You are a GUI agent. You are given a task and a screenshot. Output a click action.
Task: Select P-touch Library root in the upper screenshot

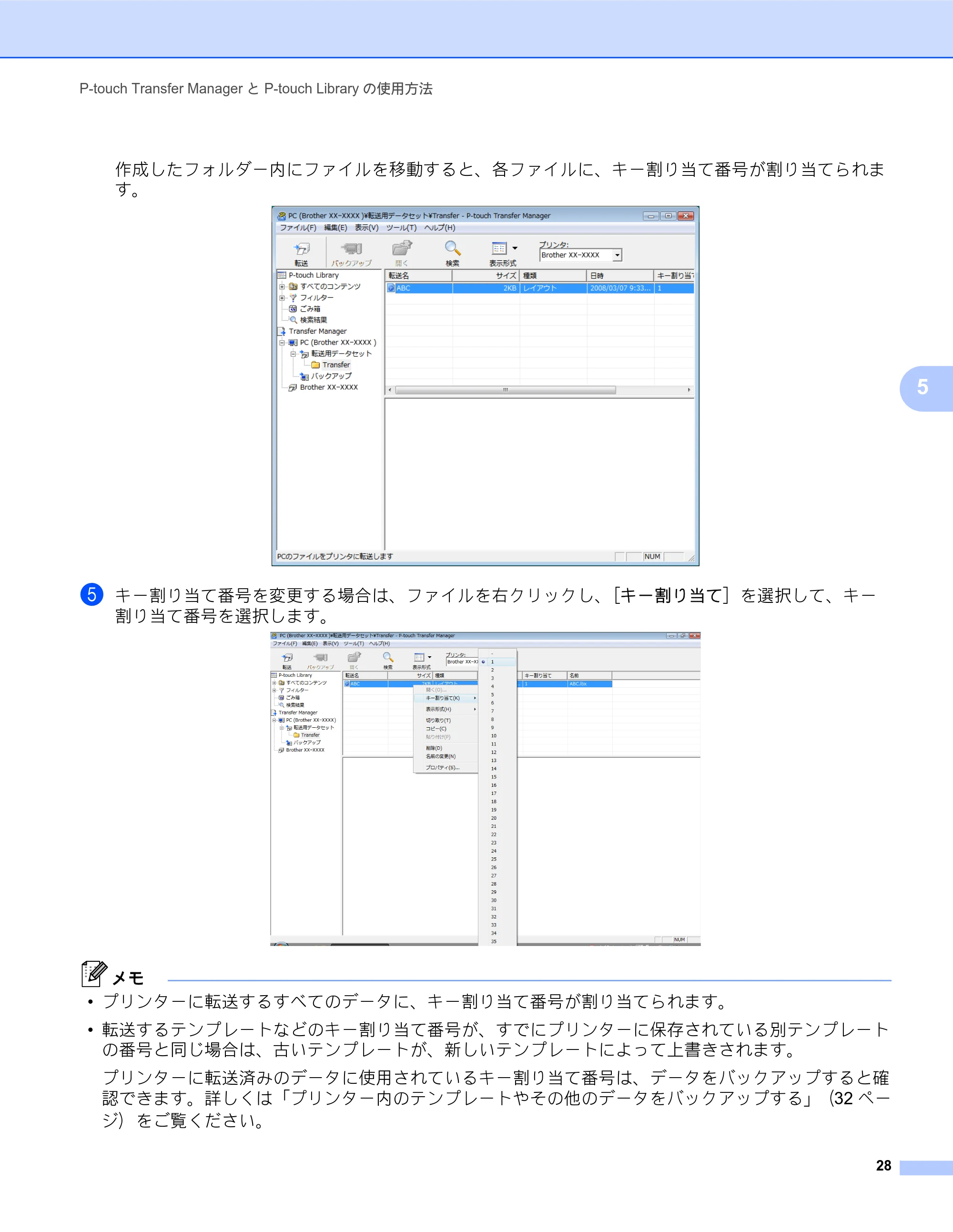point(308,275)
